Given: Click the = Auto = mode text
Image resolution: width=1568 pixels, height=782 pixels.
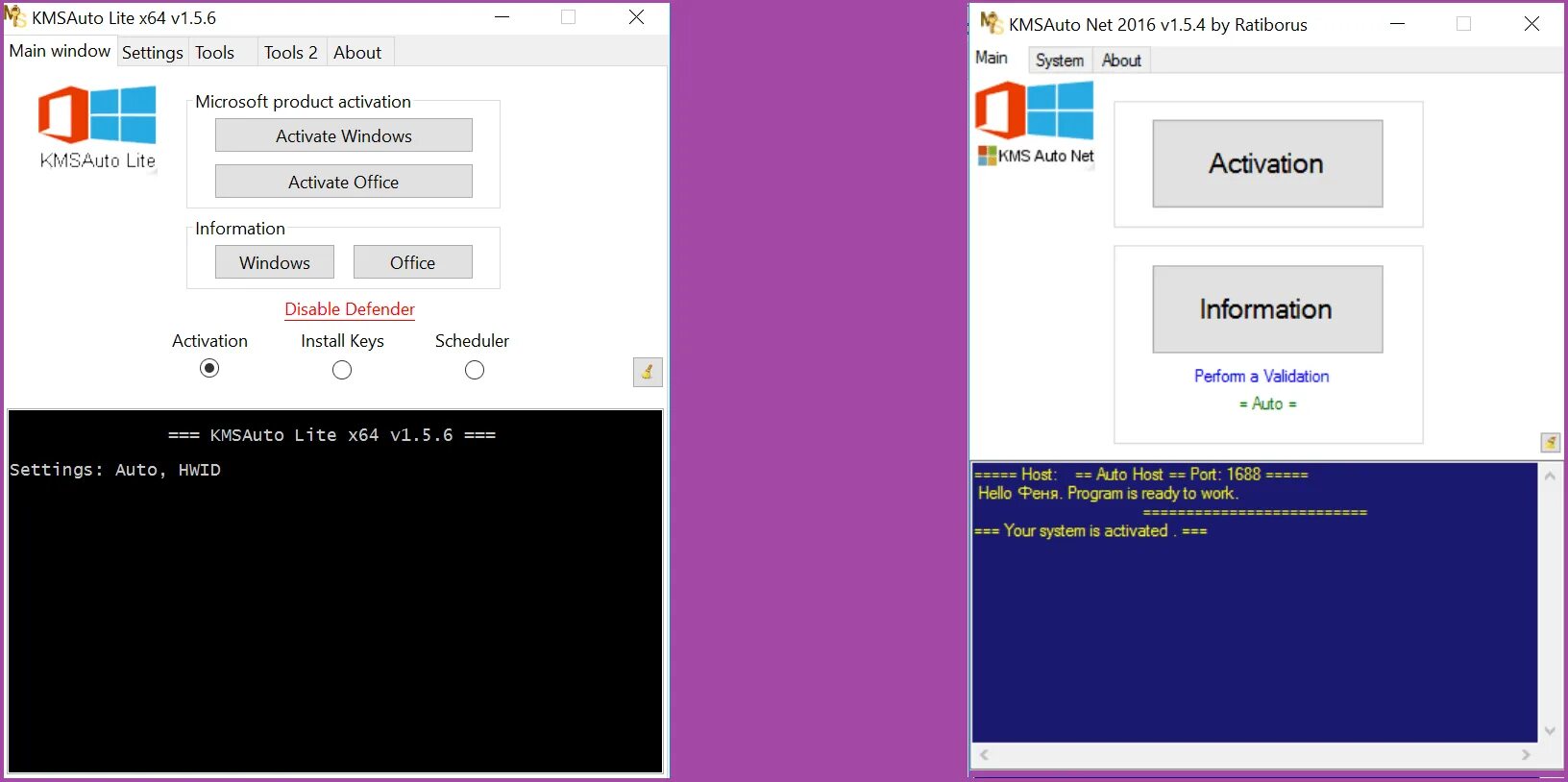Looking at the screenshot, I should click(1267, 404).
